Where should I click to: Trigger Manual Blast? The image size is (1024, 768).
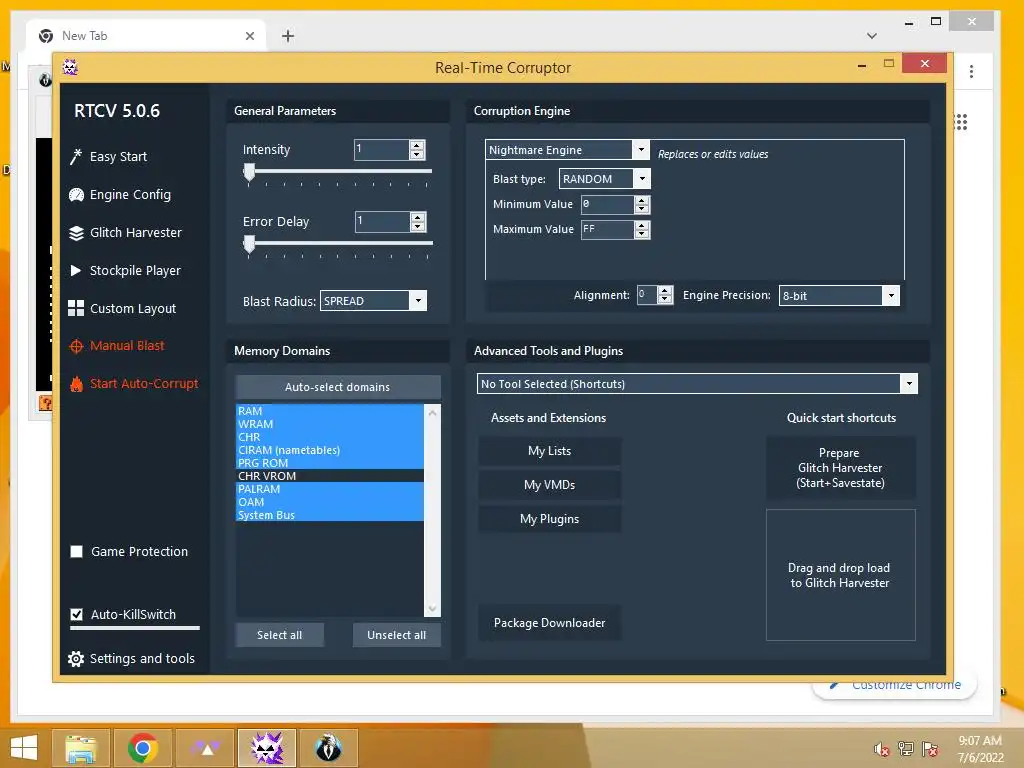pos(127,345)
